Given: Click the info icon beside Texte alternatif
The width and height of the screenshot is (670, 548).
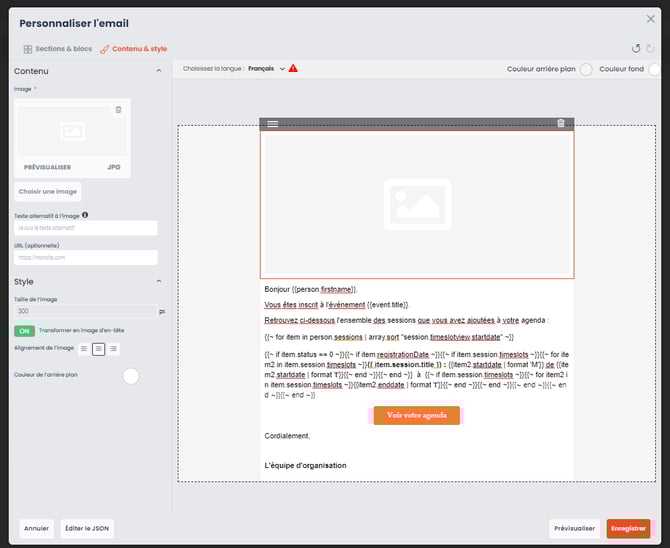Looking at the screenshot, I should point(85,215).
